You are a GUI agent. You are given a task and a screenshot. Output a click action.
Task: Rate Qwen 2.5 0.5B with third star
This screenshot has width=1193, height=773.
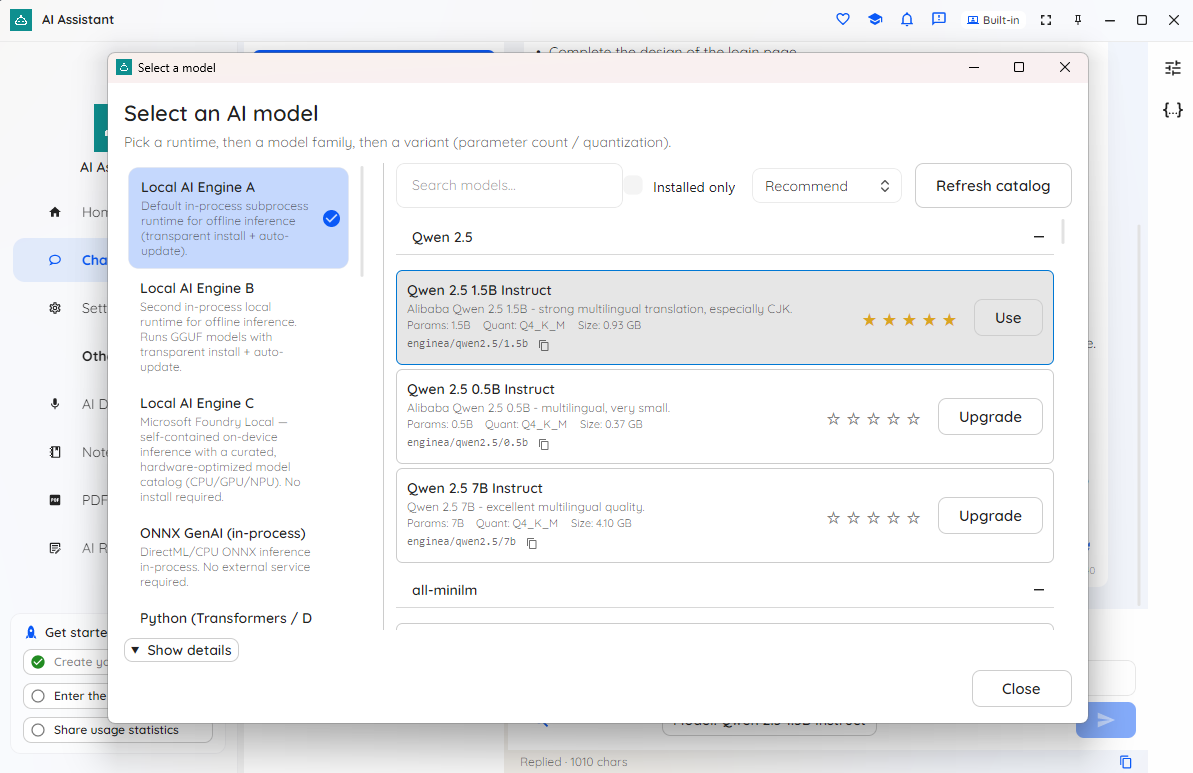tap(873, 419)
